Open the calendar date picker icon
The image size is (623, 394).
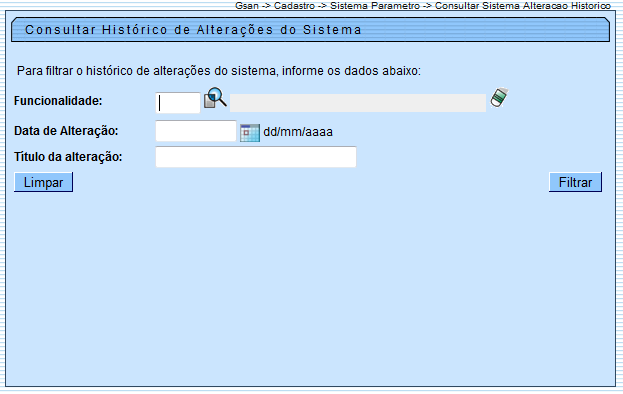point(250,133)
